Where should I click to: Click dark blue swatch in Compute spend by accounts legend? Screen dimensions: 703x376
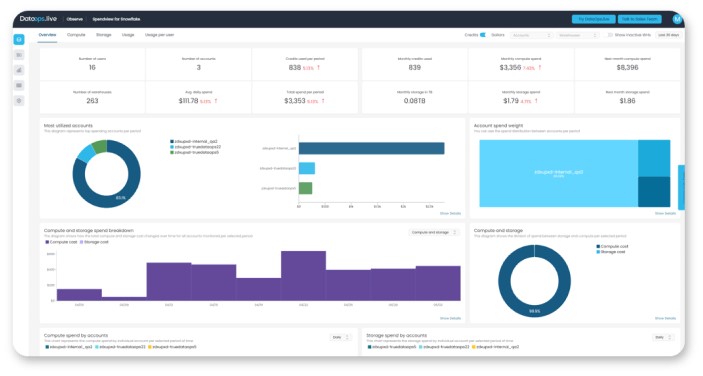point(47,347)
